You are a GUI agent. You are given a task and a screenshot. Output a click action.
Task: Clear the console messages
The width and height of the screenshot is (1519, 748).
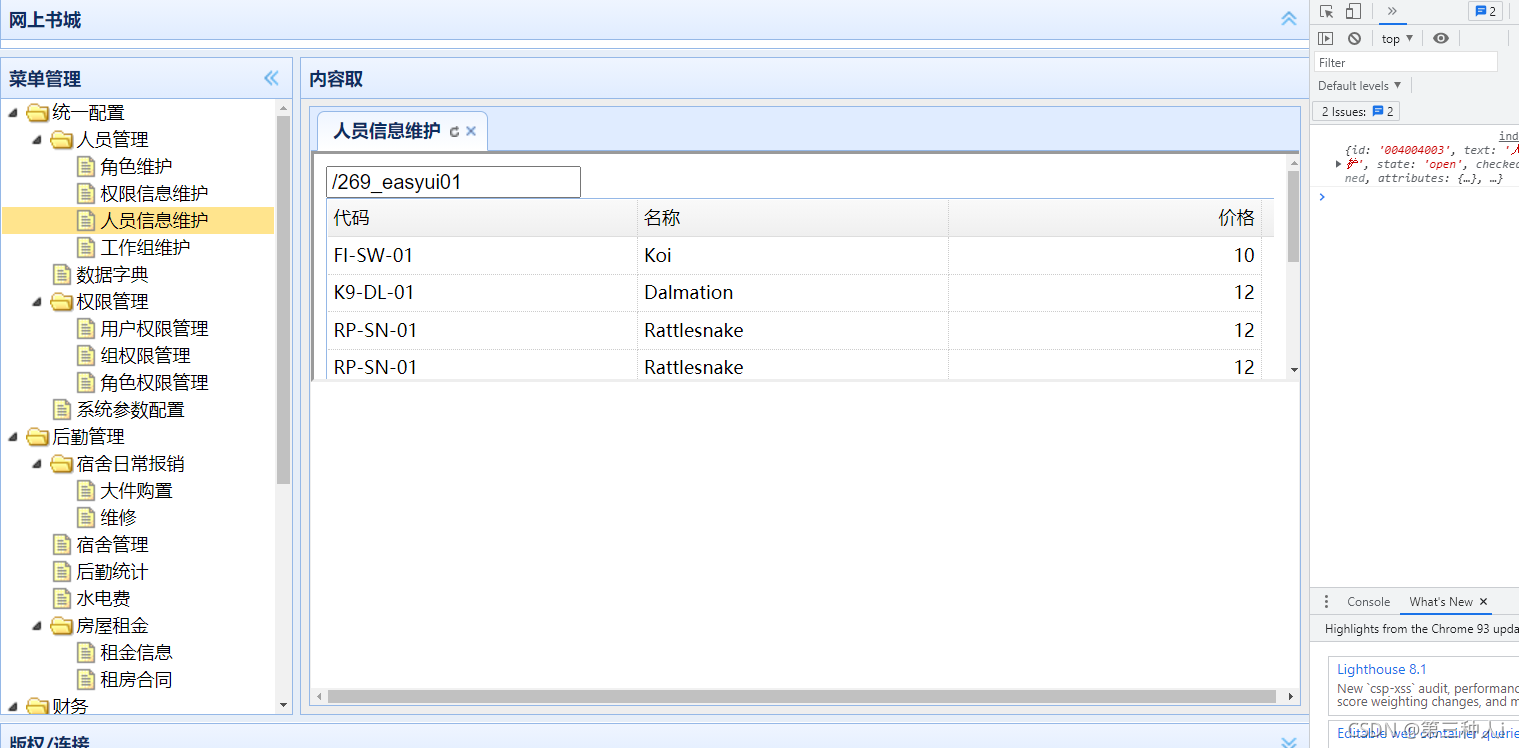pyautogui.click(x=1354, y=38)
